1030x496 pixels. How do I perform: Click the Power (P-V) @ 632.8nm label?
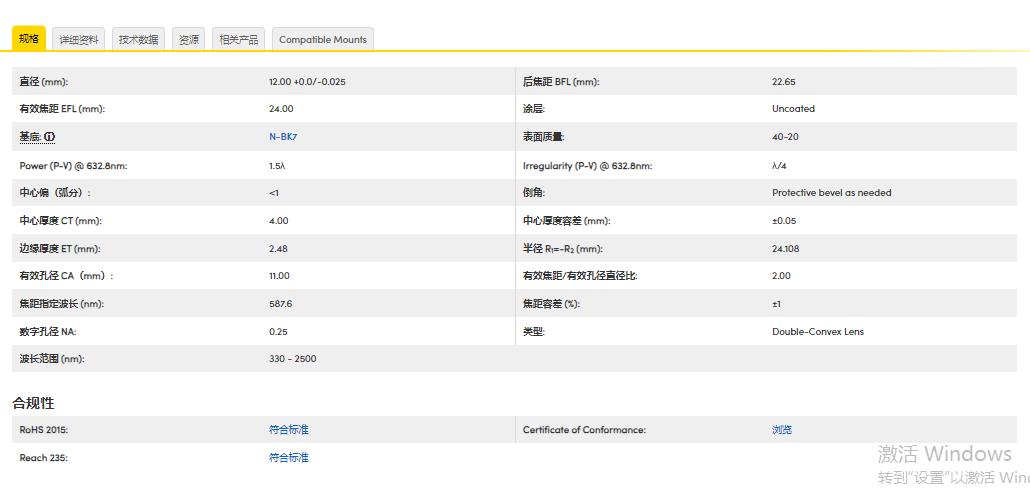pos(74,166)
